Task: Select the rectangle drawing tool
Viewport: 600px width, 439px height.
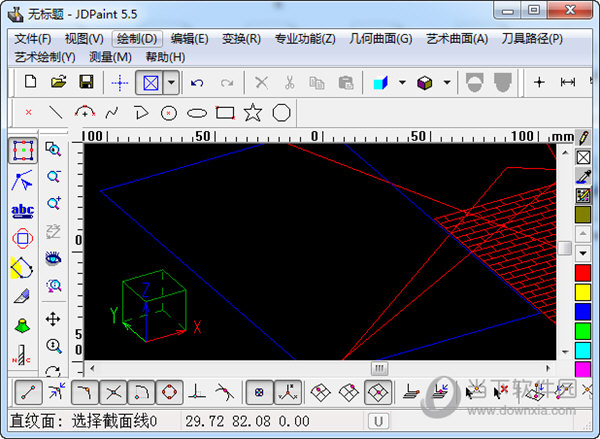Action: tap(225, 113)
